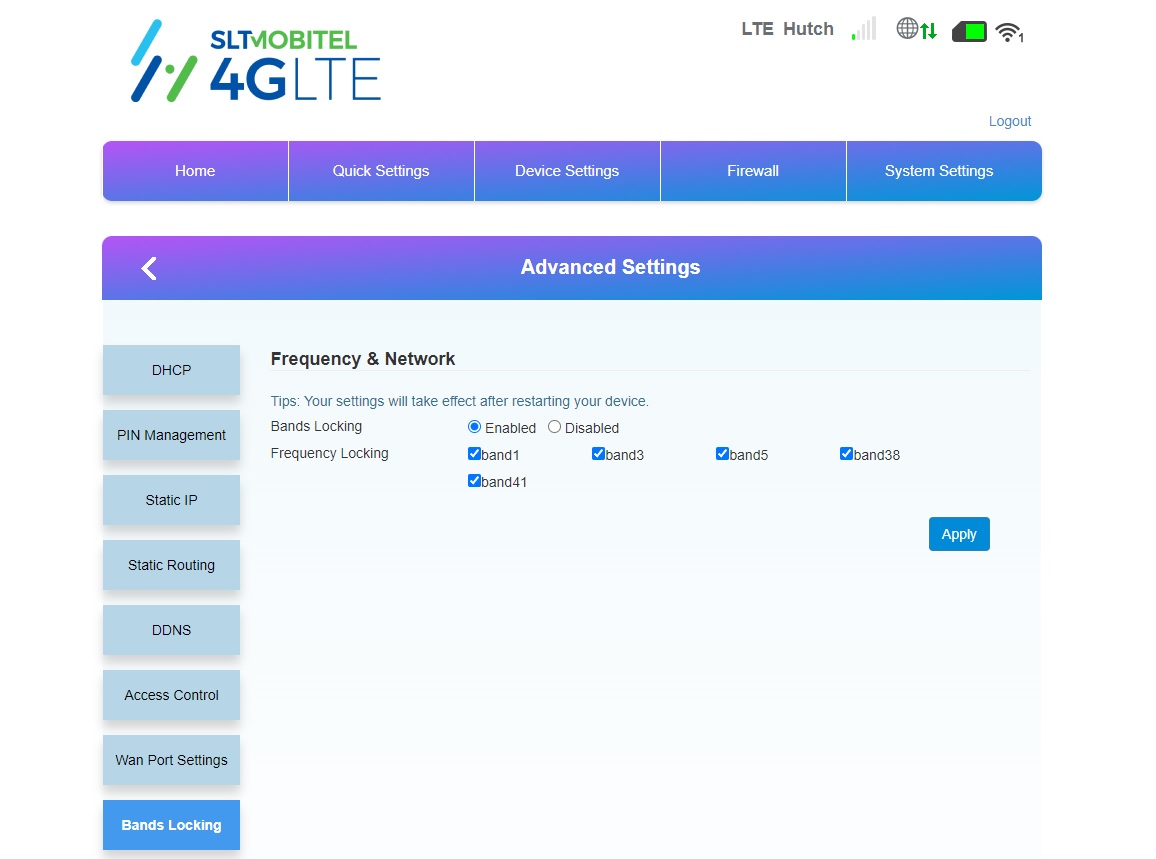Screen dimensions: 1156x859
Task: Click the Bands Locking field label
Action: pyautogui.click(x=316, y=426)
